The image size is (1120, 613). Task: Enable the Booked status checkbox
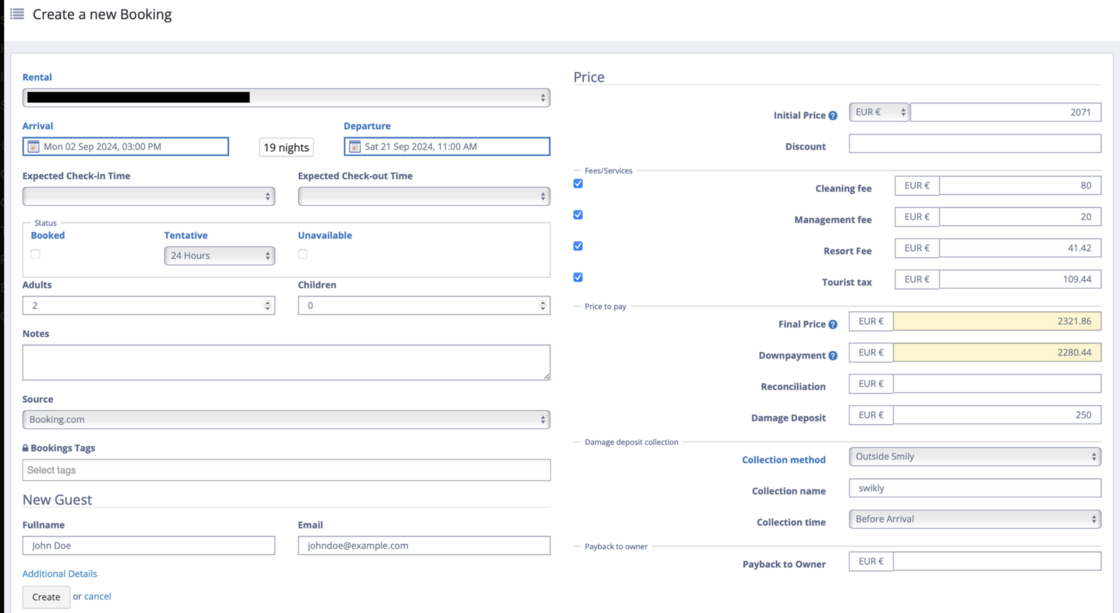35,254
